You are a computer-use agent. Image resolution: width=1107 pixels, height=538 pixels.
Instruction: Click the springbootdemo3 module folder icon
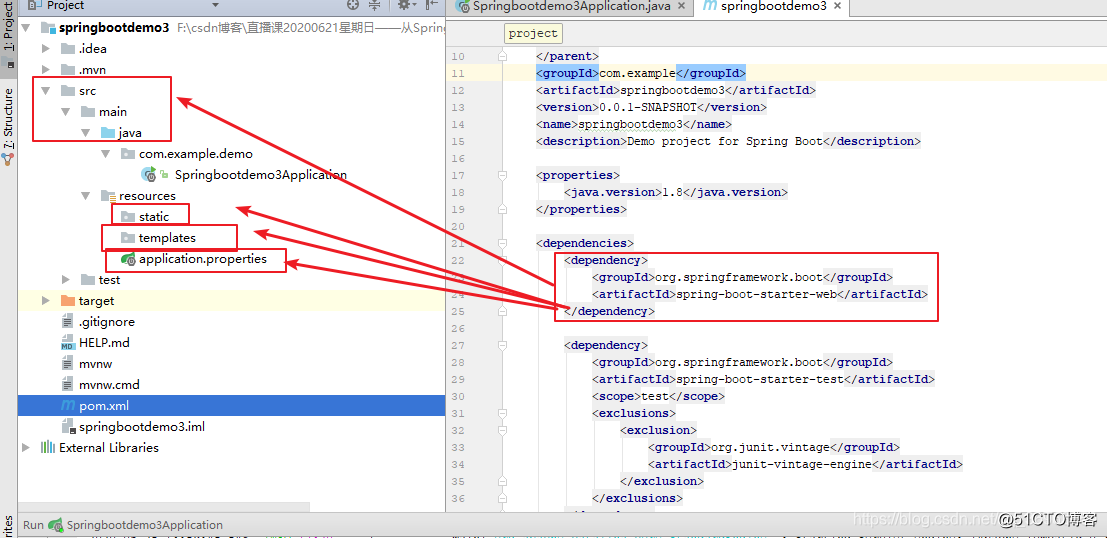[48, 28]
